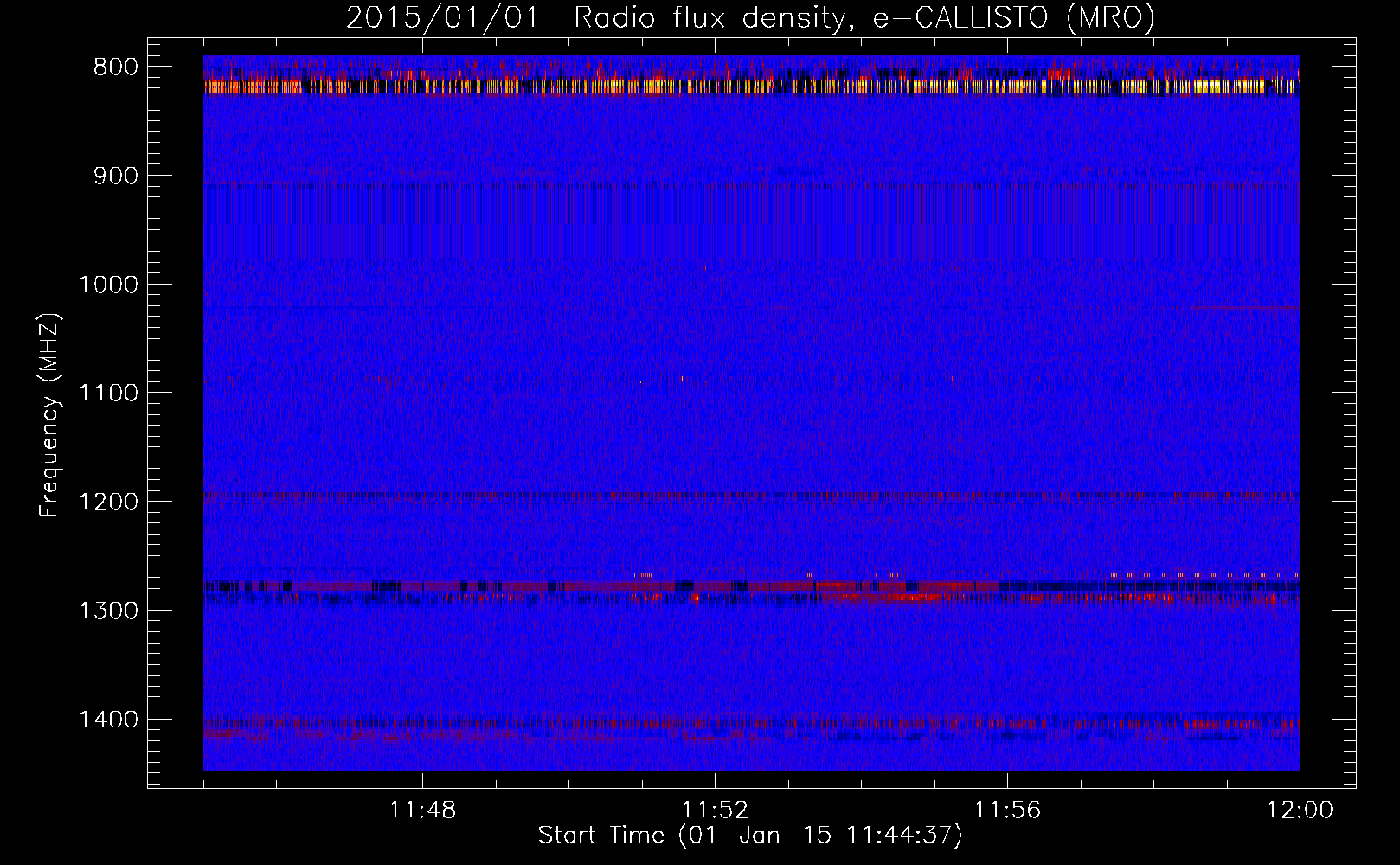Image resolution: width=1400 pixels, height=865 pixels.
Task: Click the red dashed band near 1400 MHz
Action: [x=751, y=724]
